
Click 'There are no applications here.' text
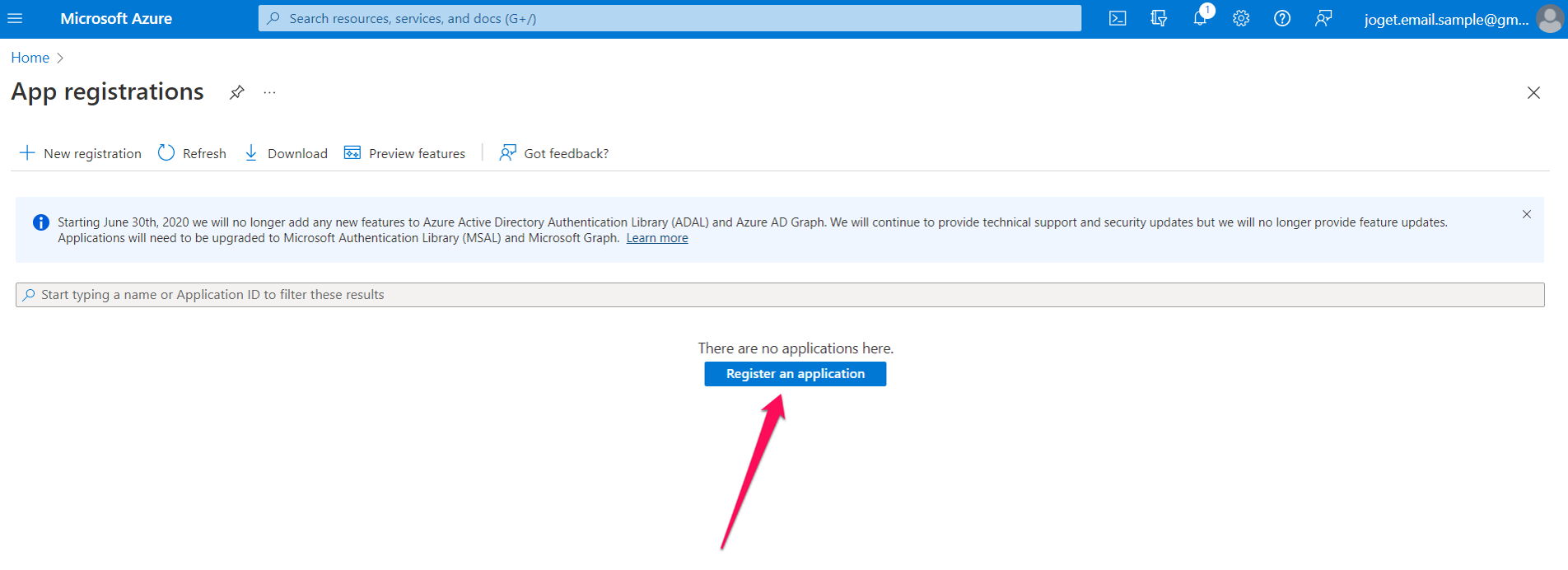pyautogui.click(x=796, y=348)
